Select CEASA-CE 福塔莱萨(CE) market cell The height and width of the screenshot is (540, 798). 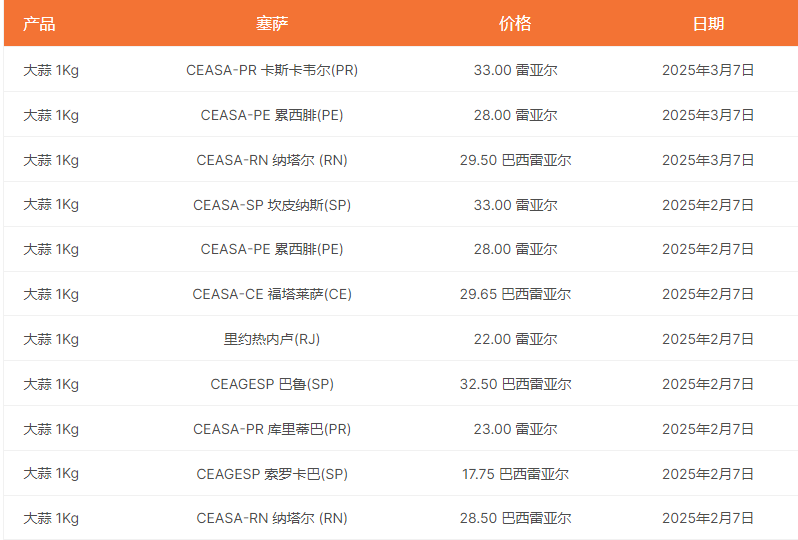point(272,294)
